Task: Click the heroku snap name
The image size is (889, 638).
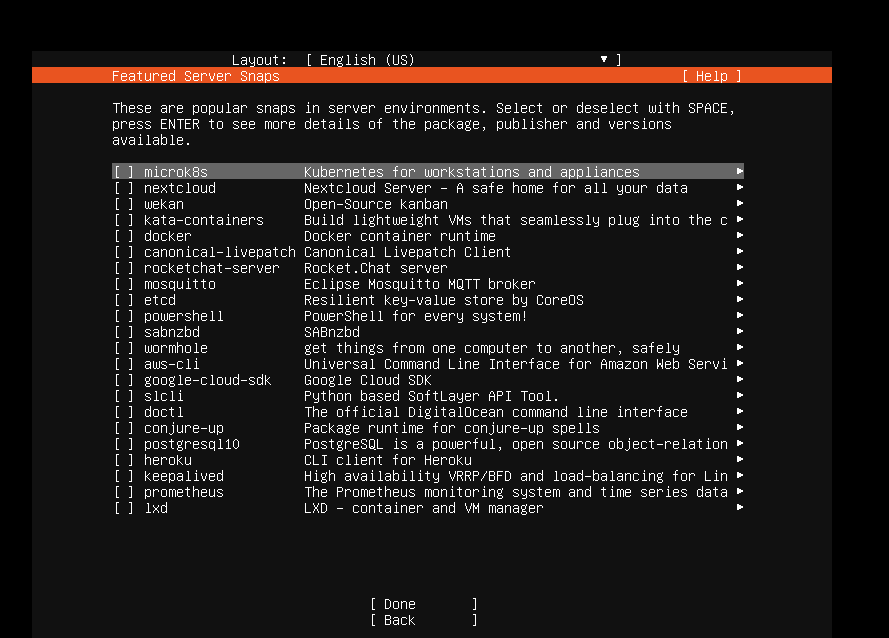Action: pos(167,460)
